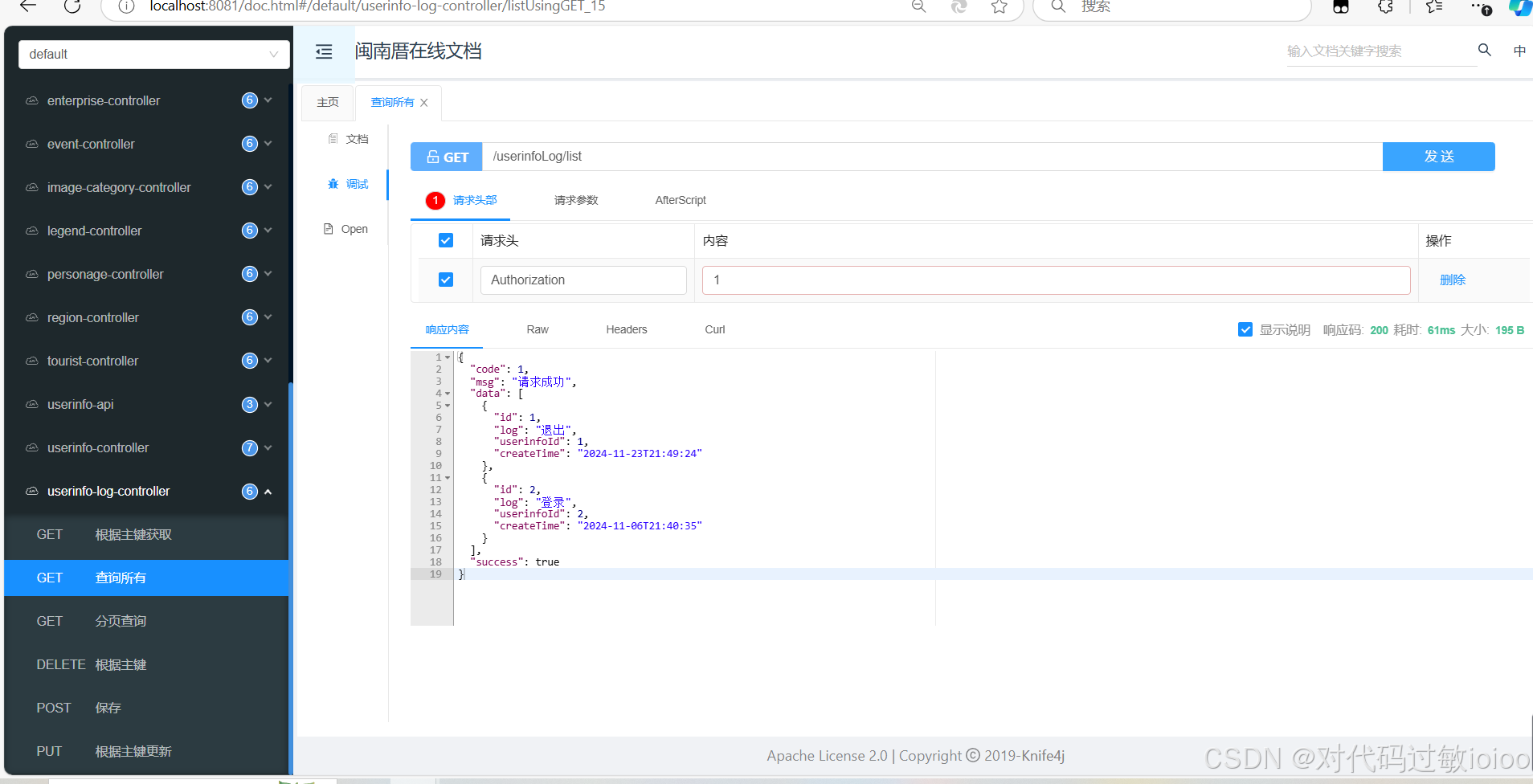Uncheck the select-all 请求头 checkbox

click(x=446, y=240)
